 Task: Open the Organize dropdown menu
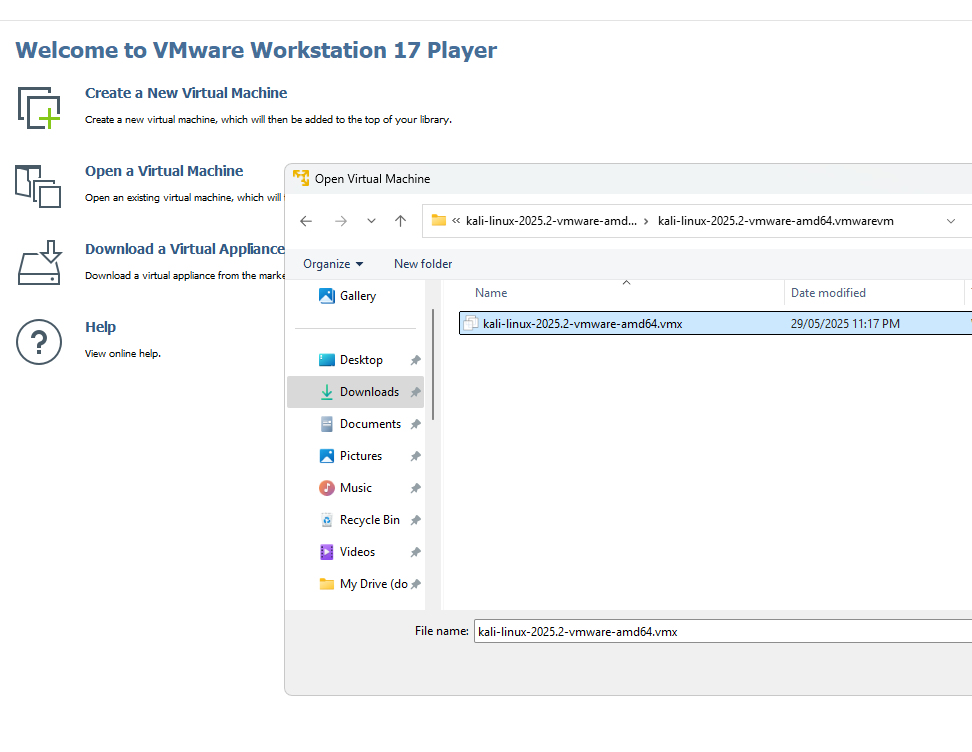[x=333, y=264]
